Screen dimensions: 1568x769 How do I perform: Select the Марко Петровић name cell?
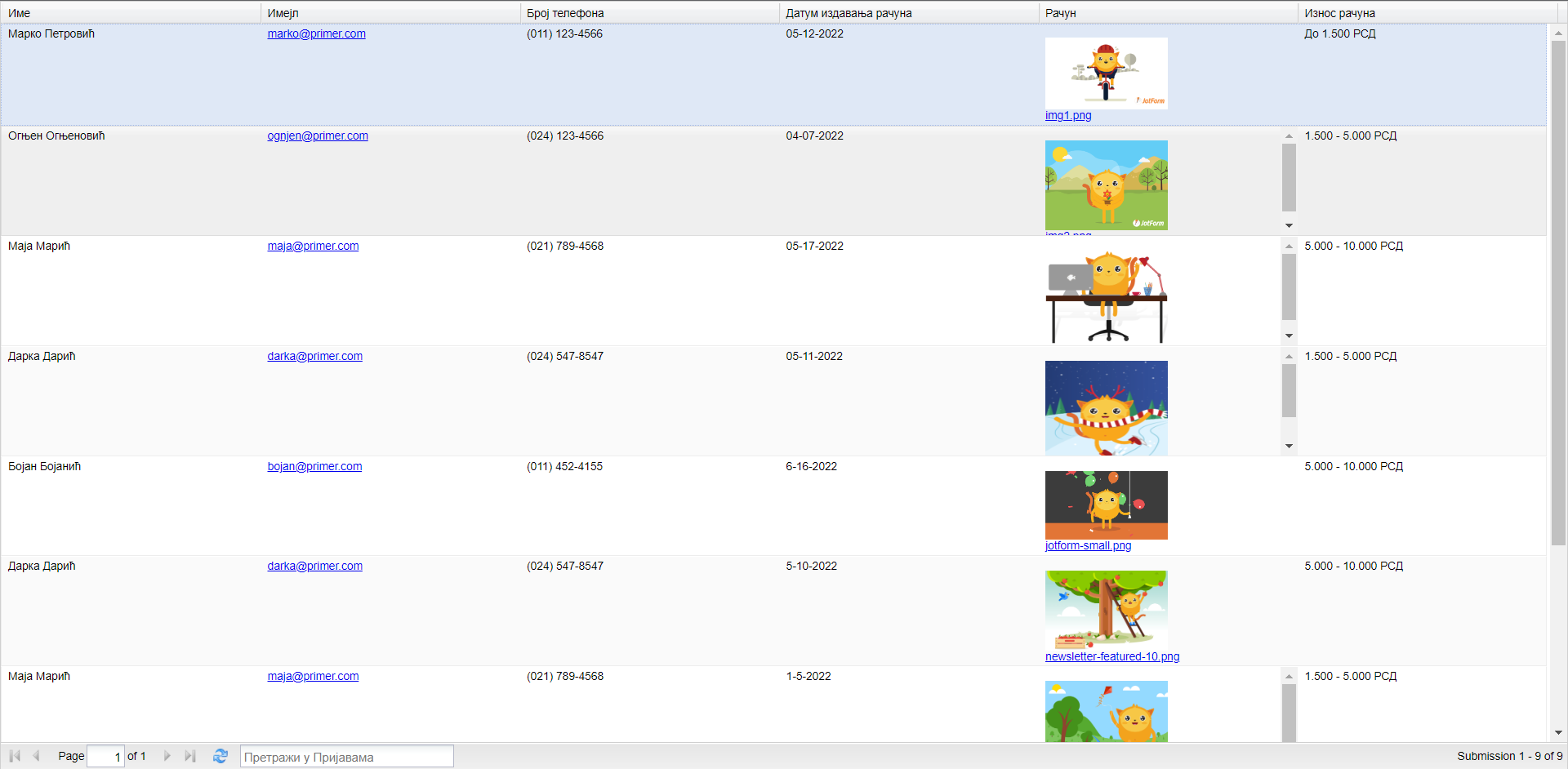click(x=51, y=33)
